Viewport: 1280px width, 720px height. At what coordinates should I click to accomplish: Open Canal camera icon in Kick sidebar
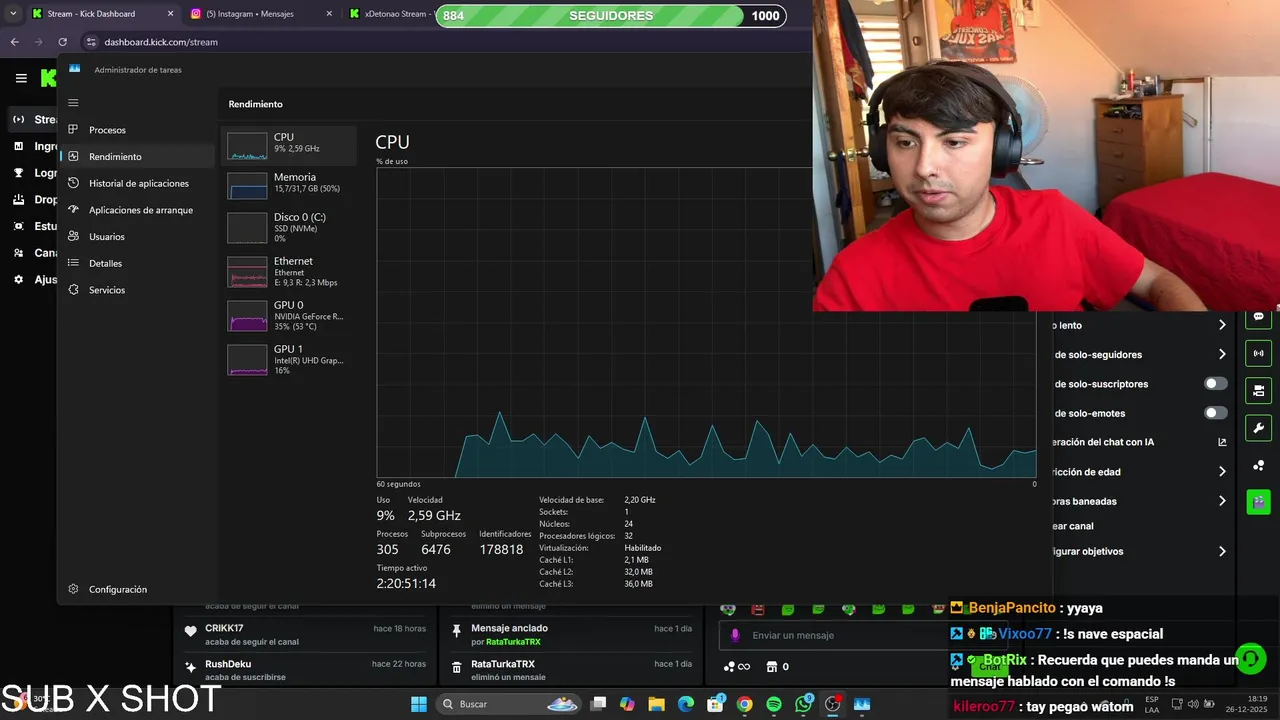pos(18,253)
